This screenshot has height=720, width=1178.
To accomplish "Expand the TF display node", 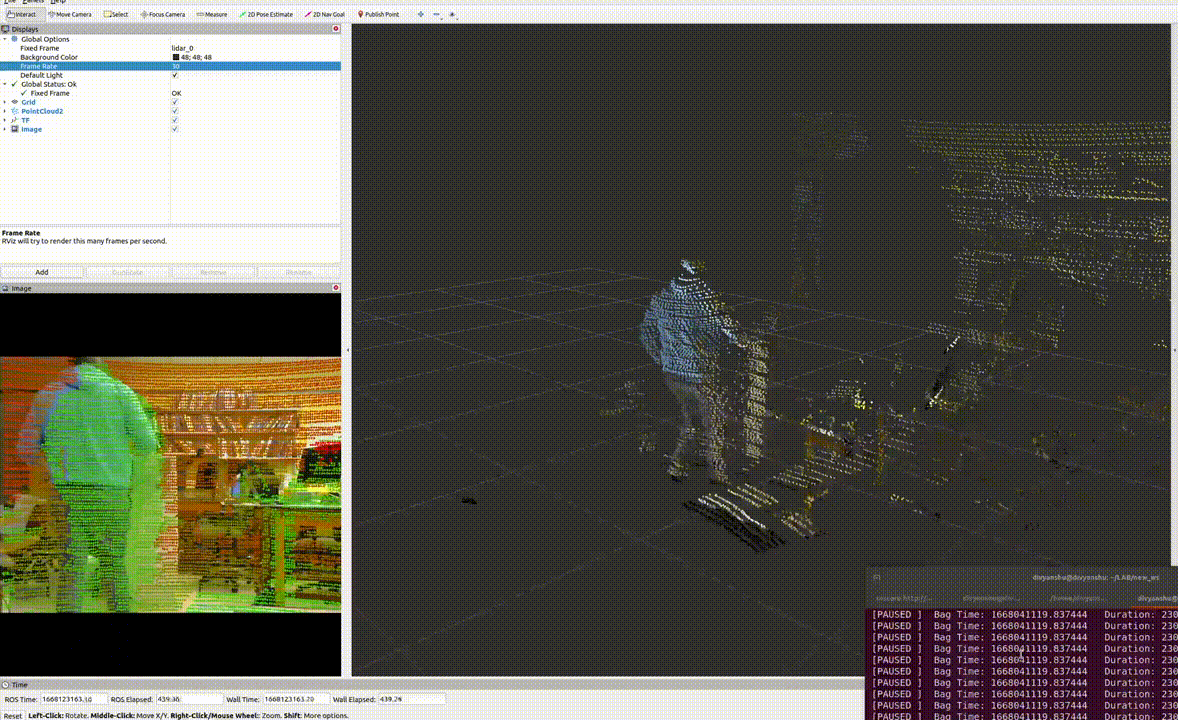I will point(5,120).
